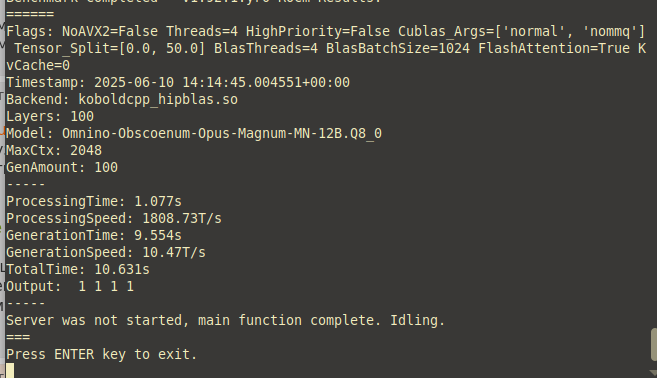Viewport: 657px width, 378px height.
Task: Click the MaxCtx: 2048 value
Action: (86, 150)
